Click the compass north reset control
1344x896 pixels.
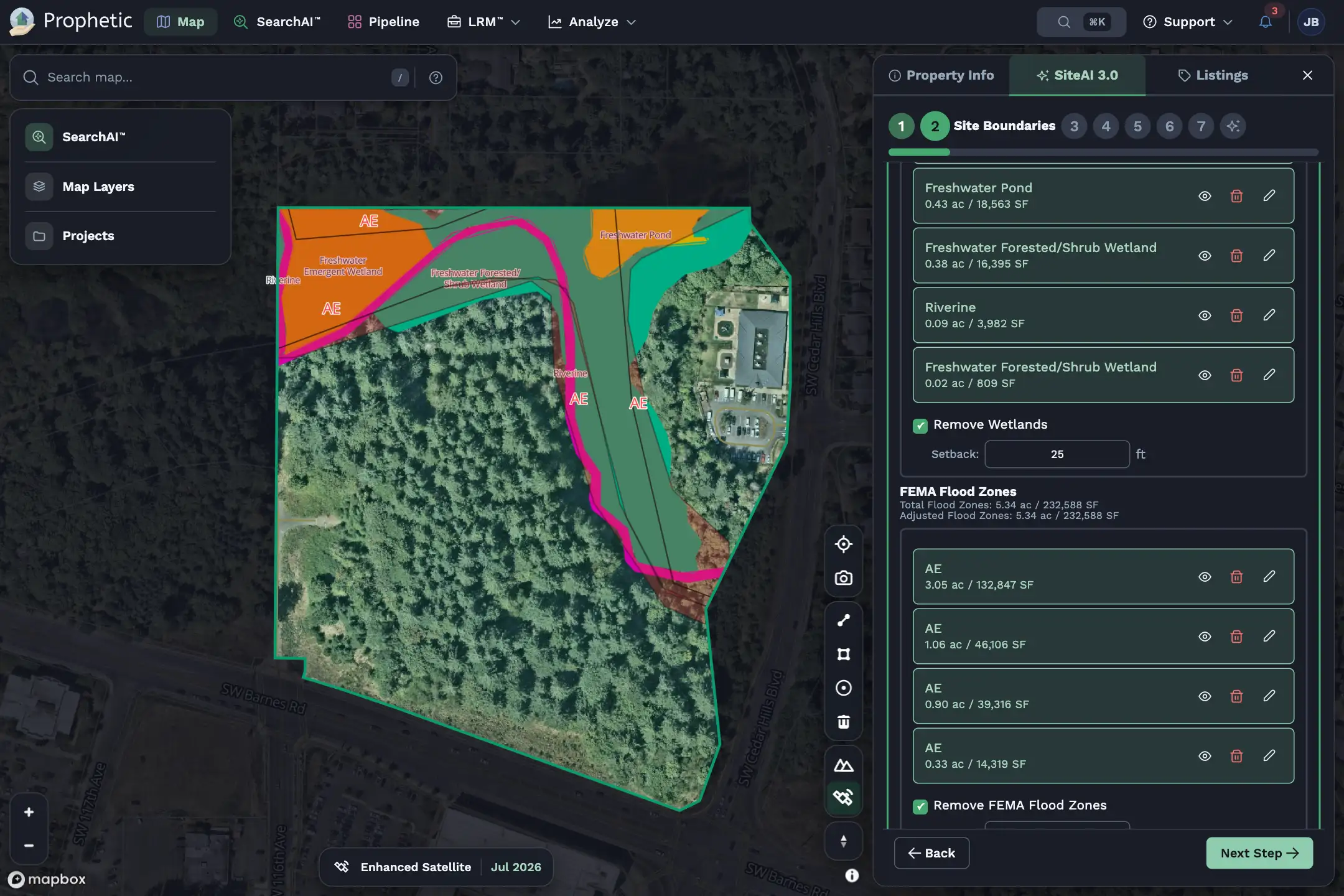843,841
